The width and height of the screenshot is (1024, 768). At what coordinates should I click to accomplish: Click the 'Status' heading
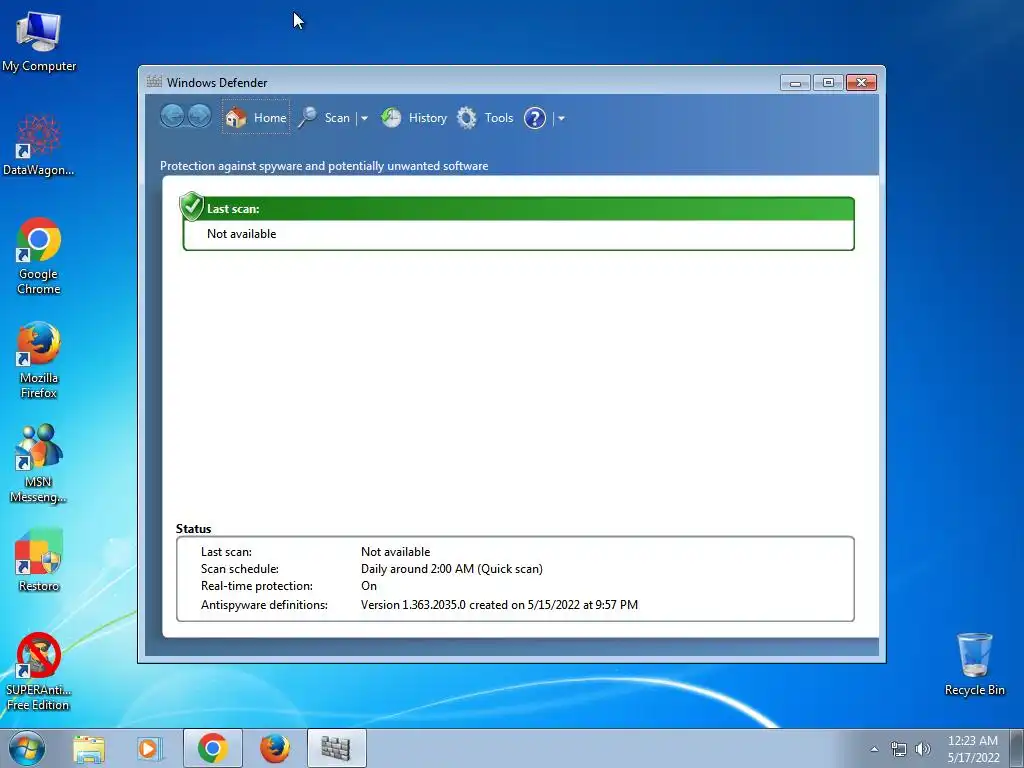(193, 529)
